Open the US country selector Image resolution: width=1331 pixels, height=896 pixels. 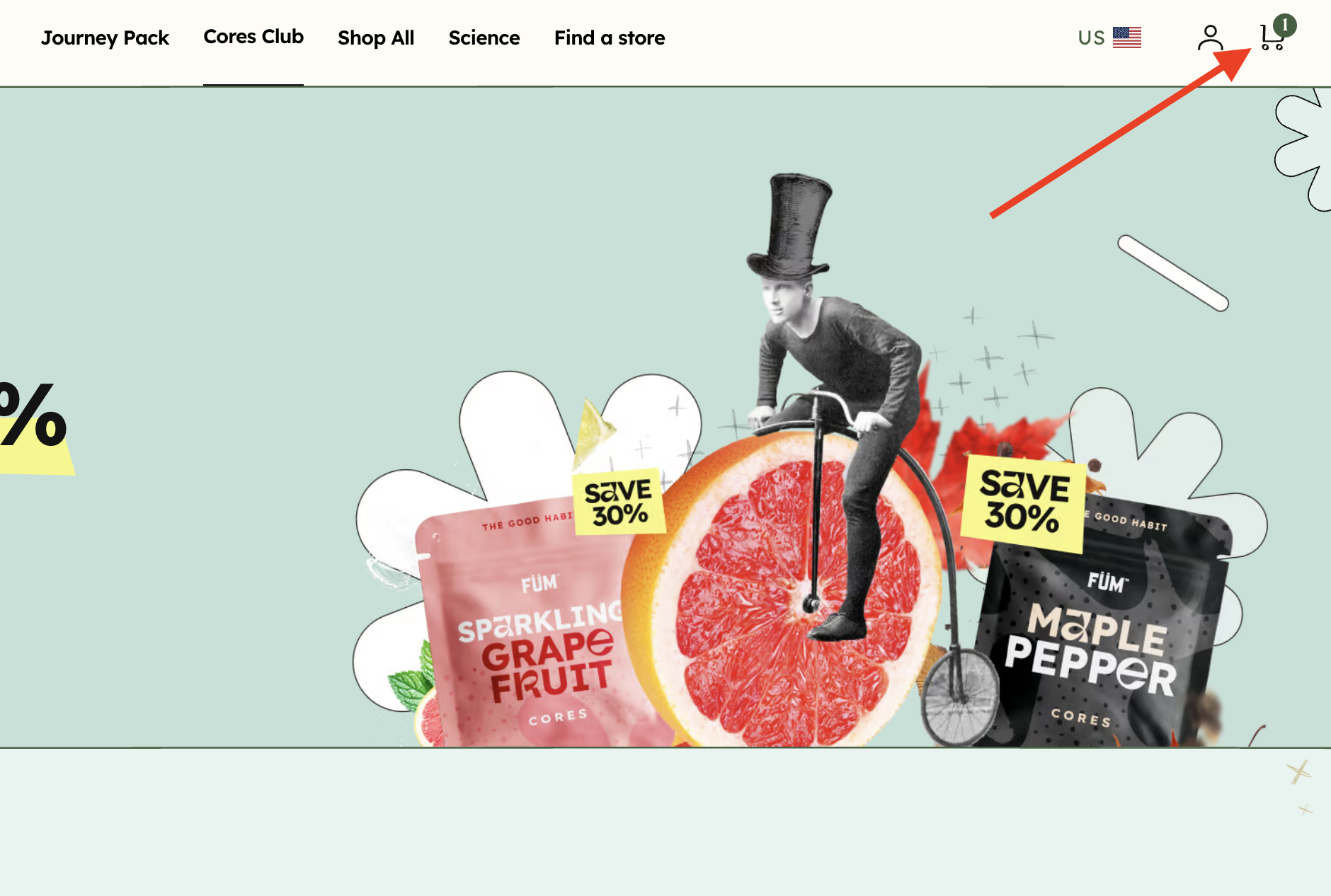pyautogui.click(x=1109, y=38)
